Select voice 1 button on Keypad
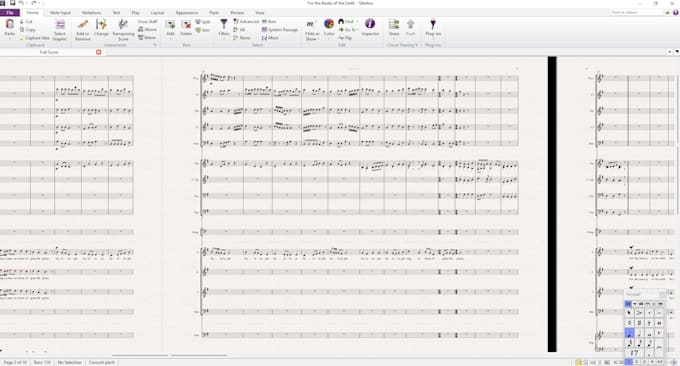Image resolution: width=680 pixels, height=366 pixels. (629, 362)
